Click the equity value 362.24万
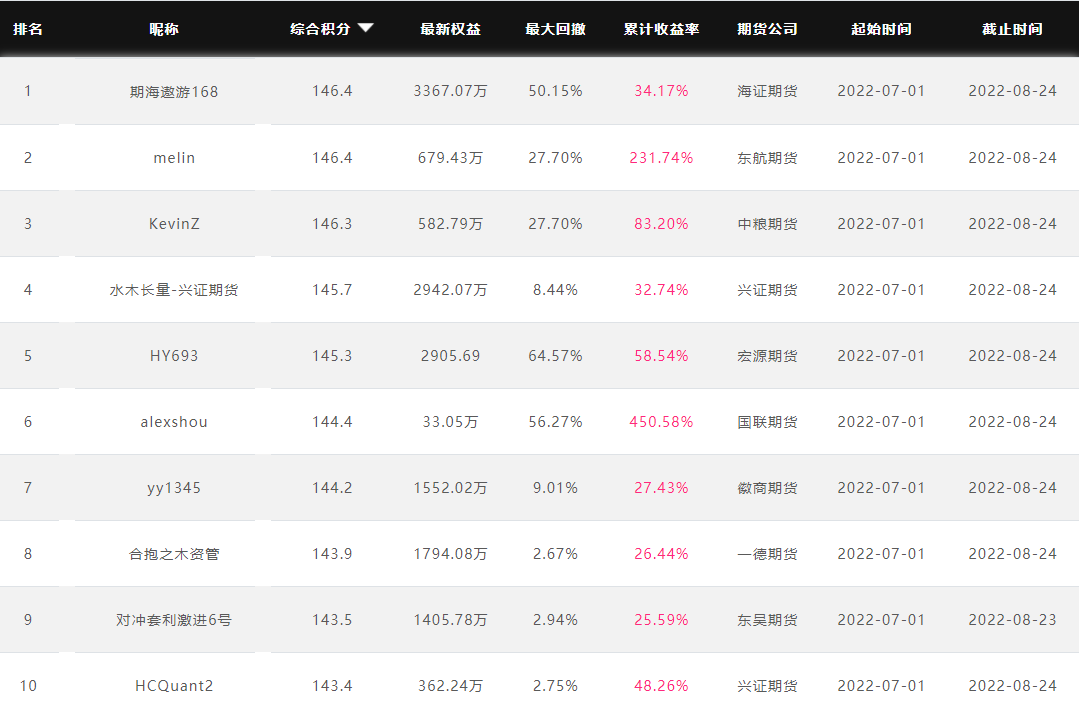Image resolution: width=1079 pixels, height=718 pixels. (x=451, y=686)
